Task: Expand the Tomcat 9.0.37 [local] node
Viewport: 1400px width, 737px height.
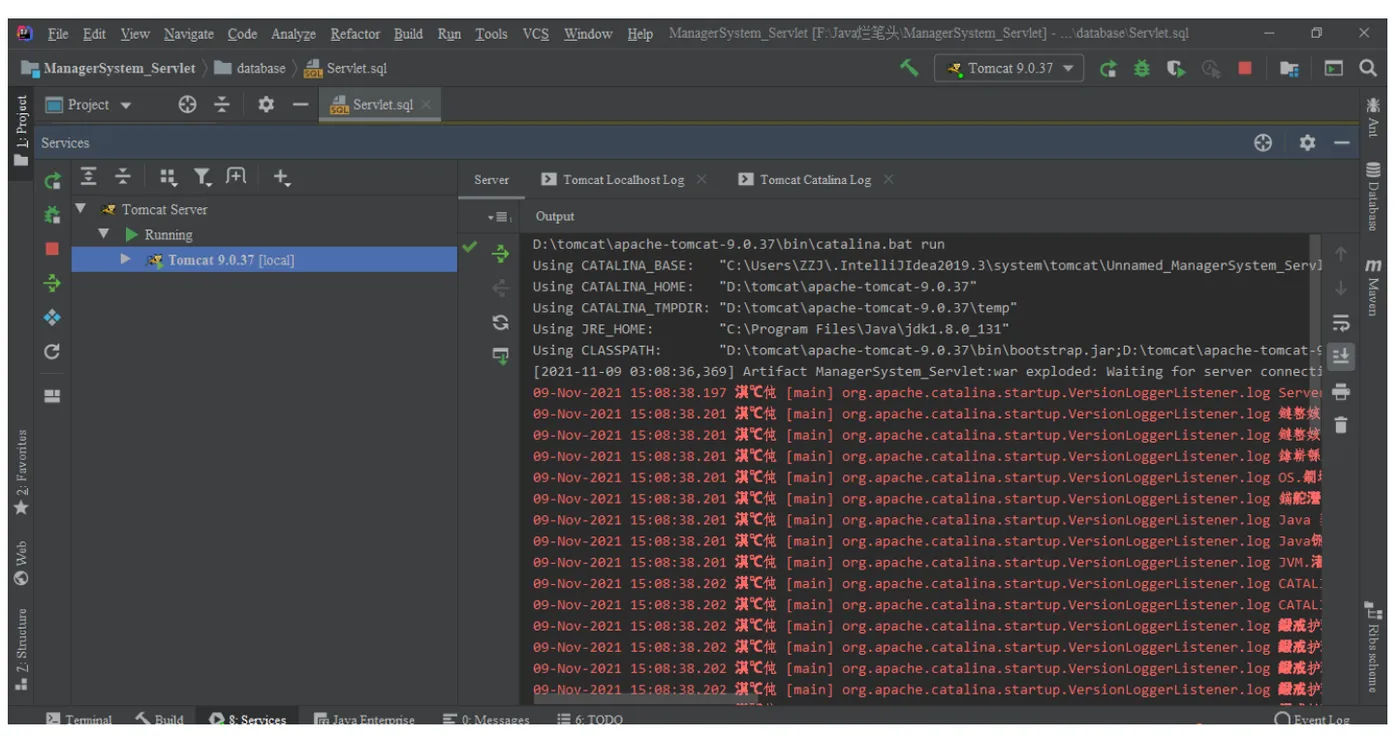Action: point(125,259)
